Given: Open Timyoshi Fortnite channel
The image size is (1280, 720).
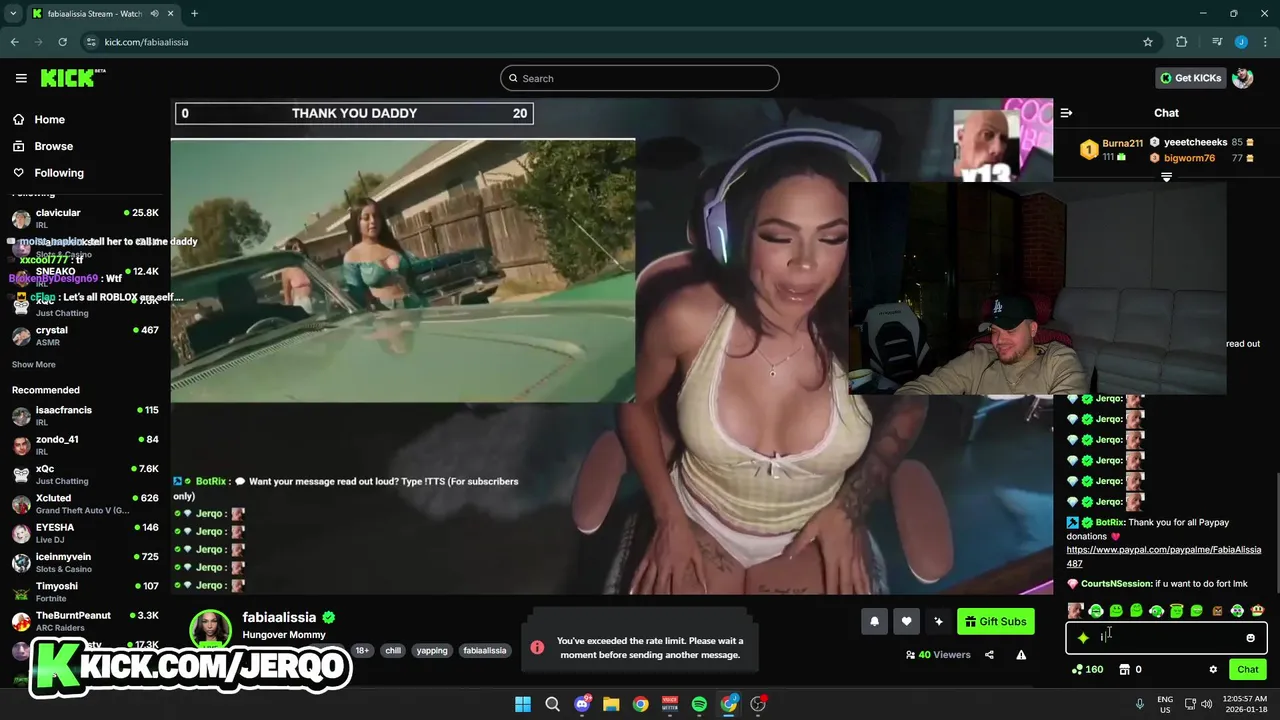Looking at the screenshot, I should [x=85, y=592].
